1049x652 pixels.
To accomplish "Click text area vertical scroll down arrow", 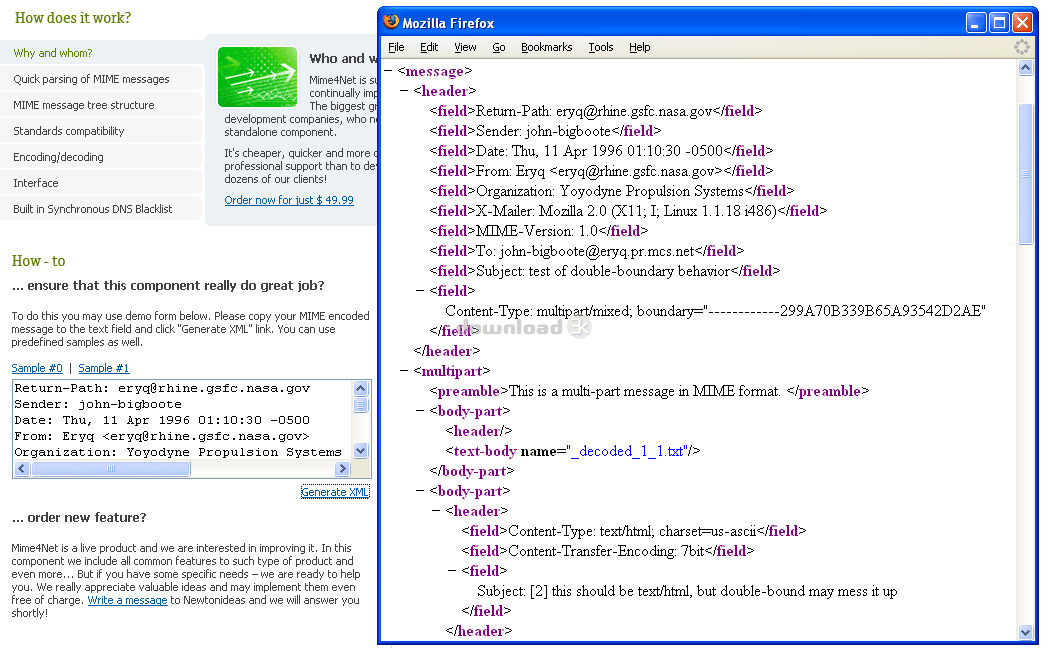I will 361,451.
